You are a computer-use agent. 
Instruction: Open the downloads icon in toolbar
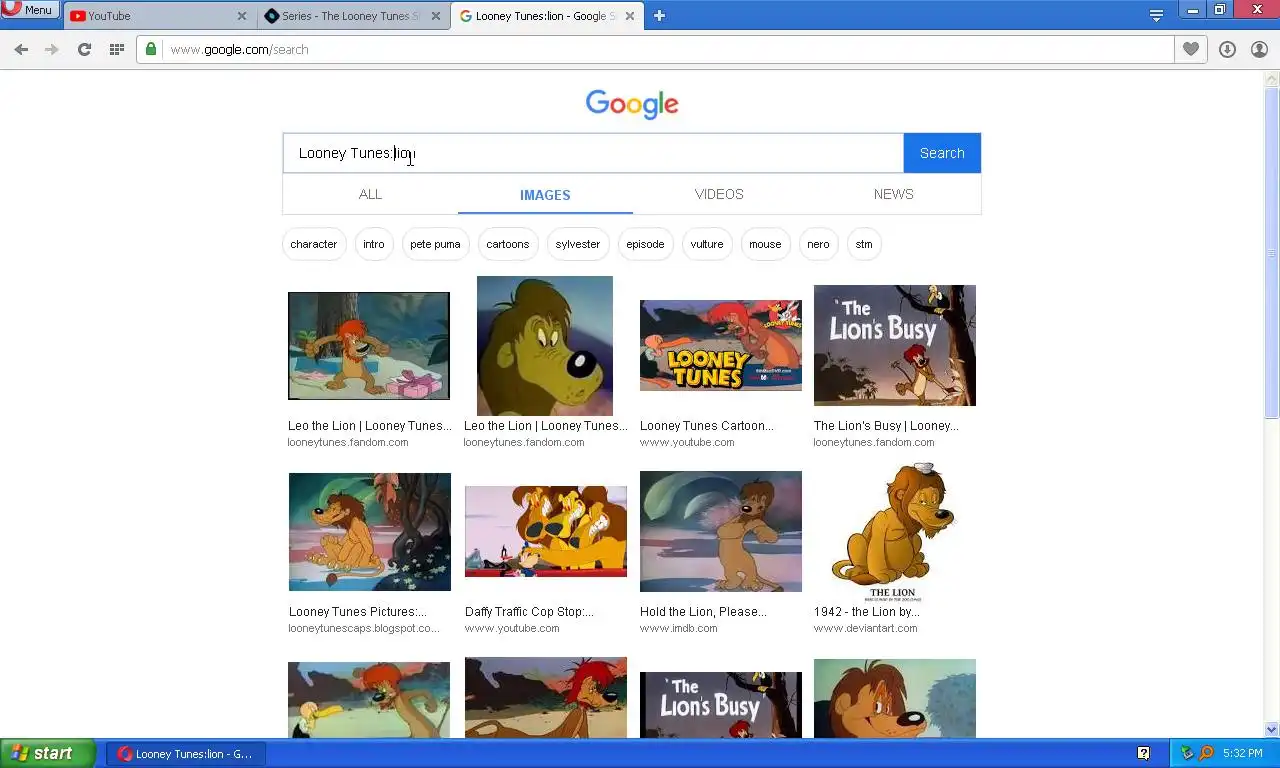coord(1227,49)
